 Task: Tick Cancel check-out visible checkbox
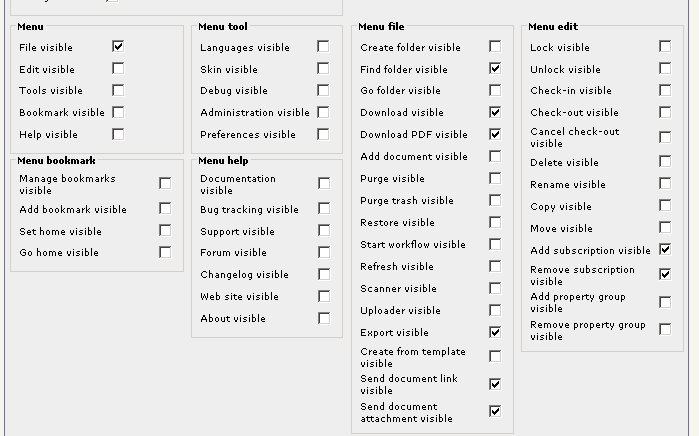tap(665, 137)
